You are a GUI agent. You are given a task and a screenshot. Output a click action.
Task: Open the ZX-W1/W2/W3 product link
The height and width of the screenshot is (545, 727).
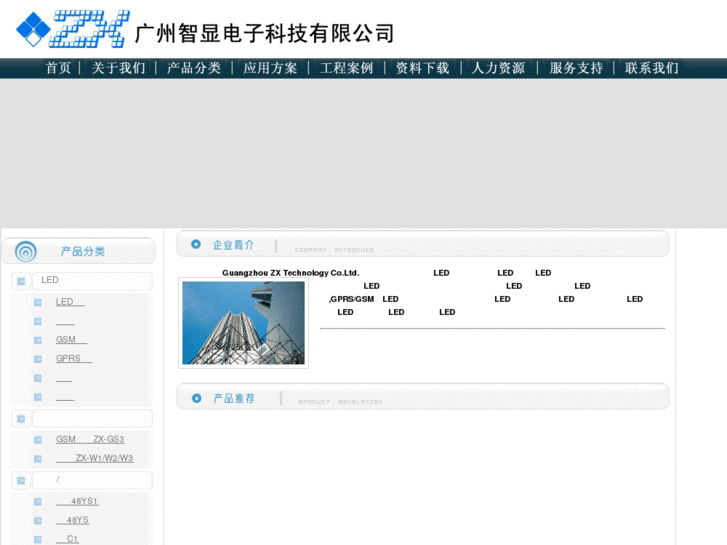pos(95,458)
